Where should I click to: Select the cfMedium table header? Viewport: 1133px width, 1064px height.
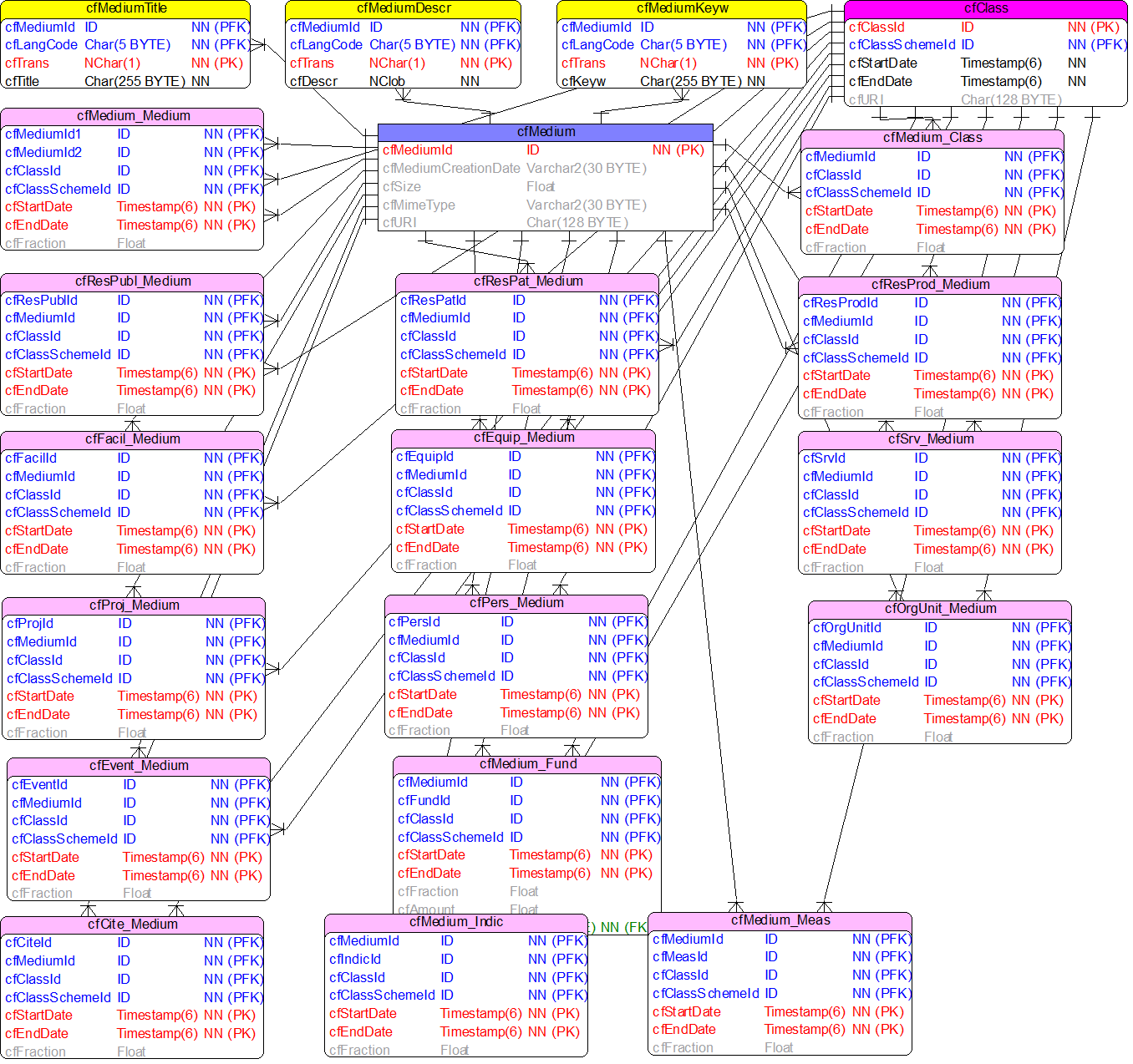(x=546, y=132)
